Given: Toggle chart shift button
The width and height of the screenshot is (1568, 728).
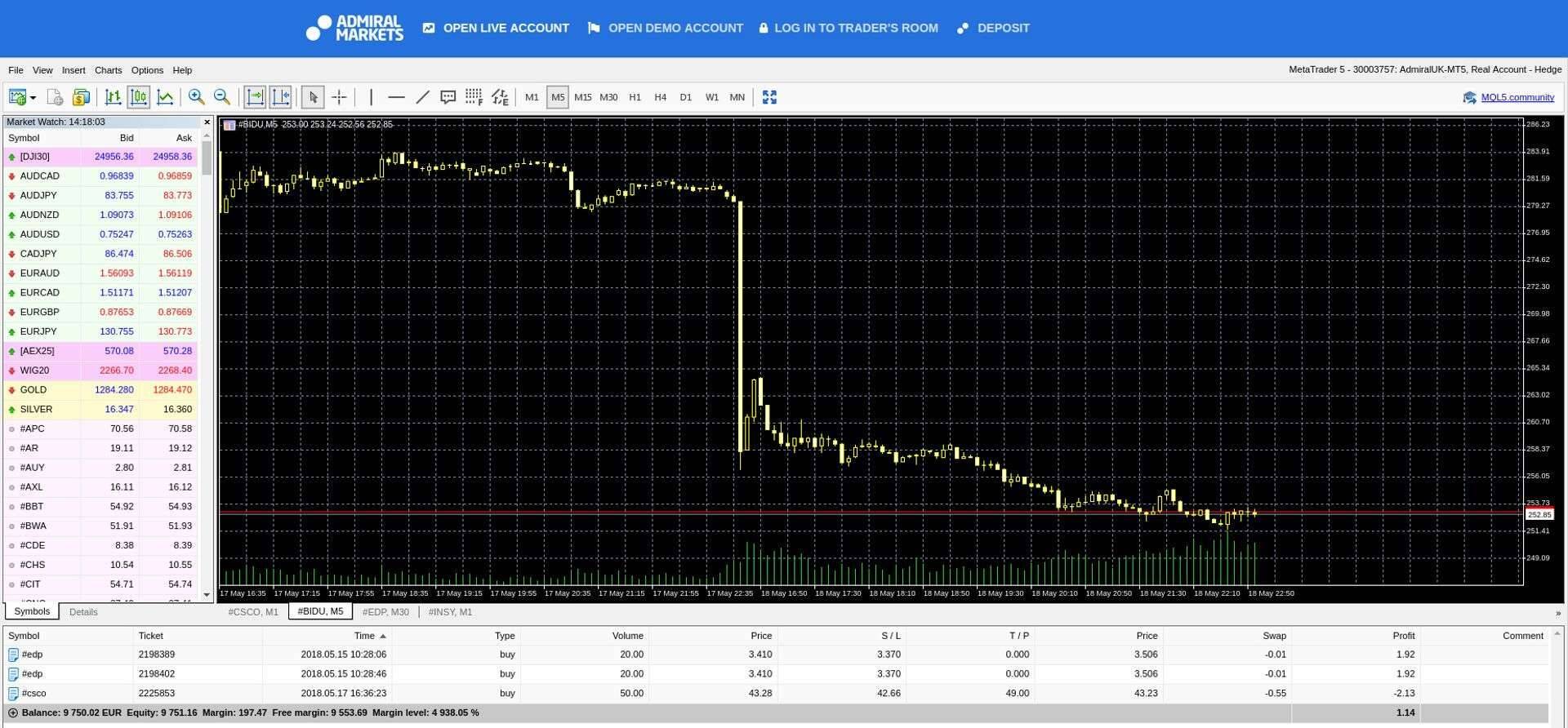Looking at the screenshot, I should coord(280,97).
